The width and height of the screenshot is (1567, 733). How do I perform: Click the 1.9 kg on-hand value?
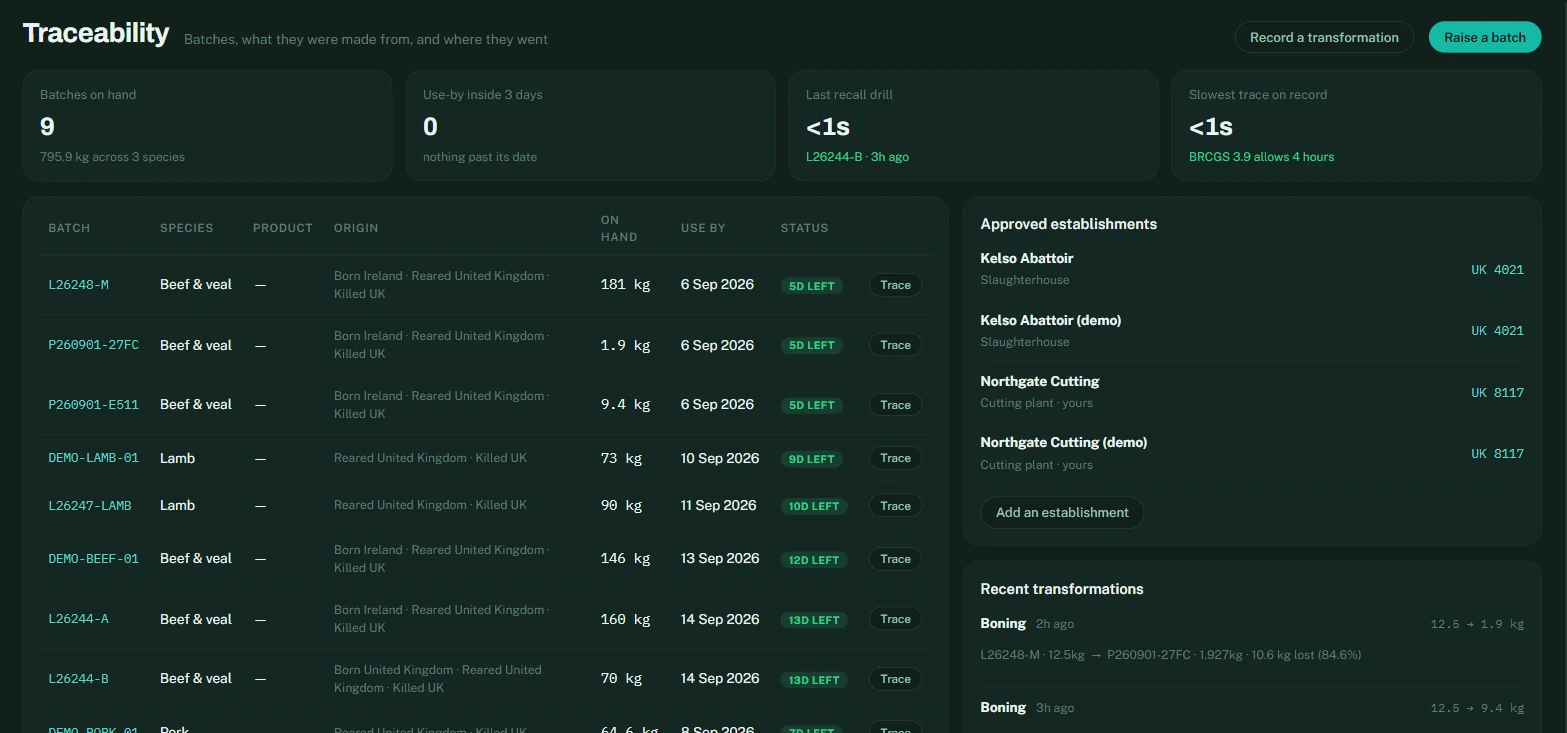tap(625, 345)
